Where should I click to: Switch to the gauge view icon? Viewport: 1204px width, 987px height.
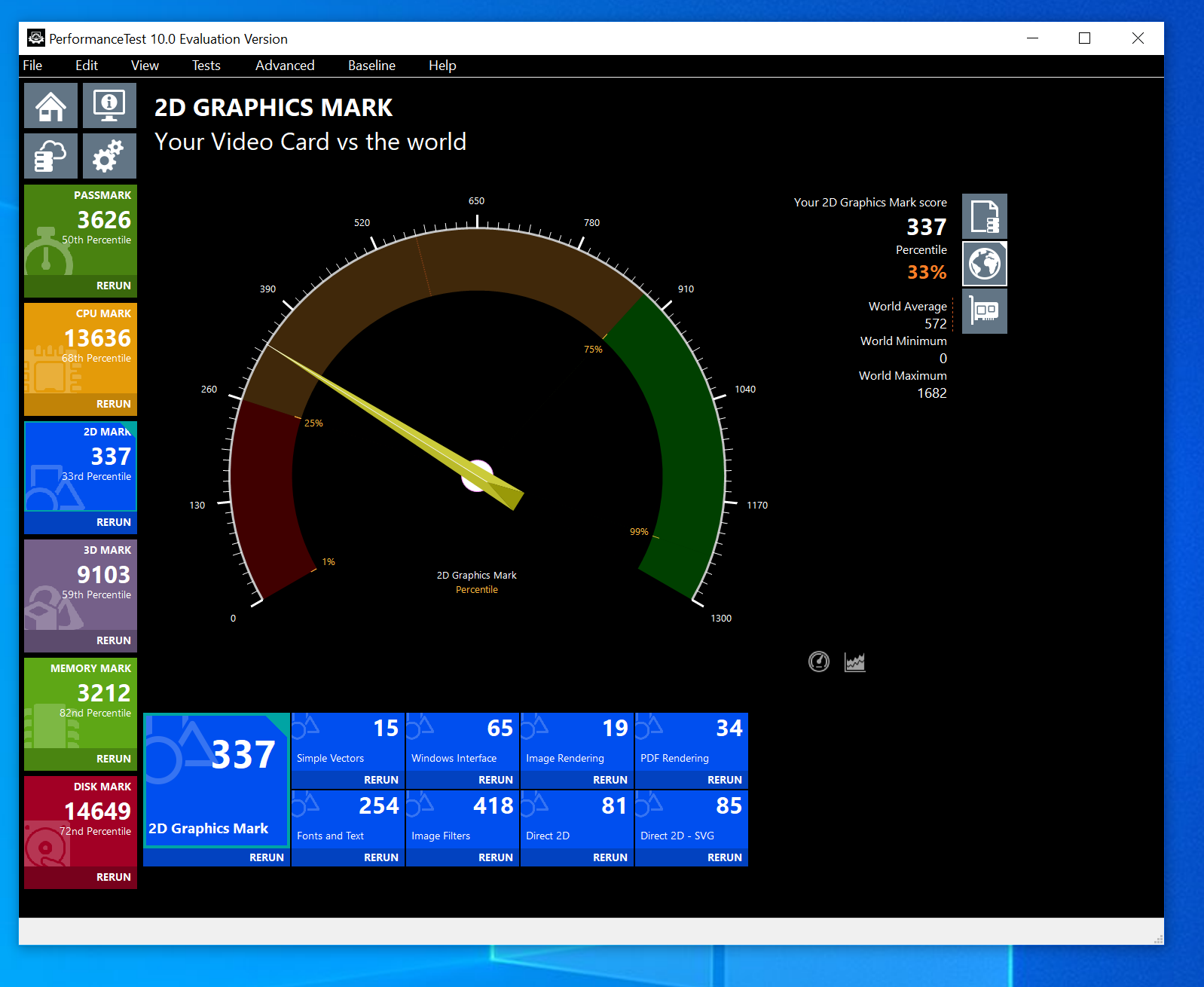819,662
